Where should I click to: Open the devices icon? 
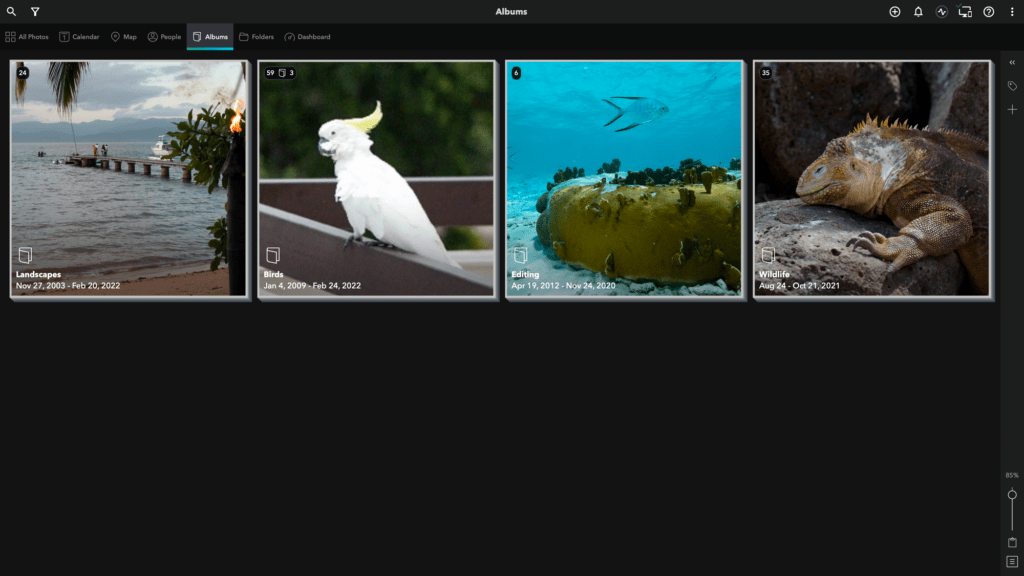[965, 12]
